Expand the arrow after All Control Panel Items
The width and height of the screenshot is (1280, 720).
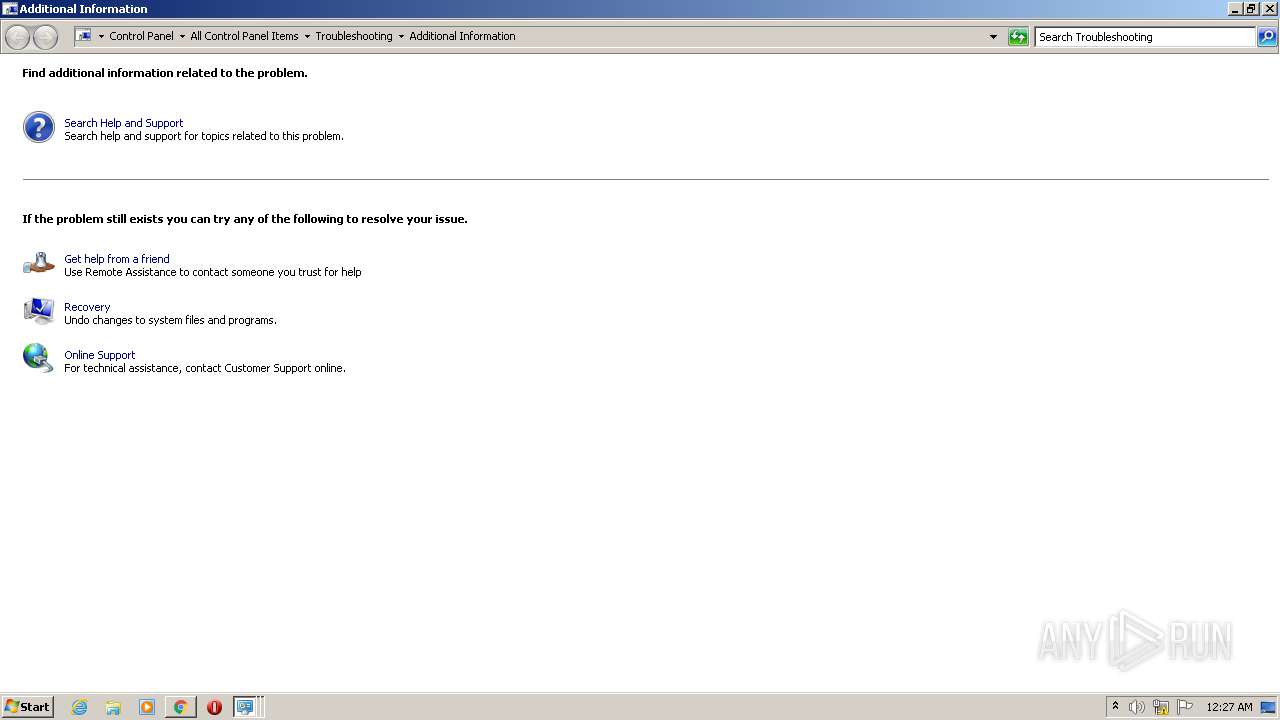tap(307, 37)
